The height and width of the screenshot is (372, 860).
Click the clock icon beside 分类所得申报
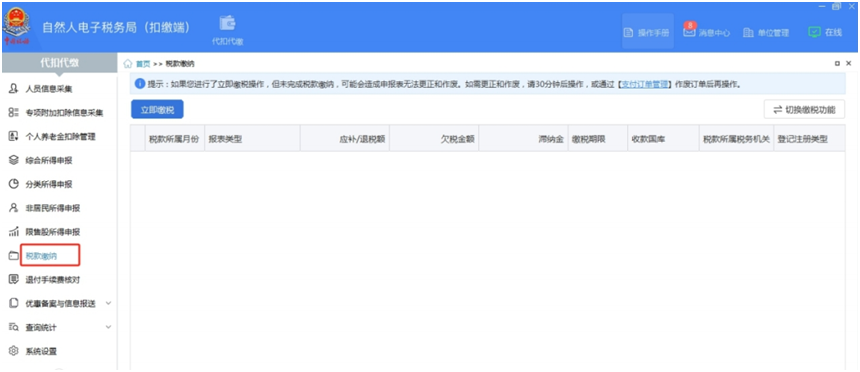[14, 184]
